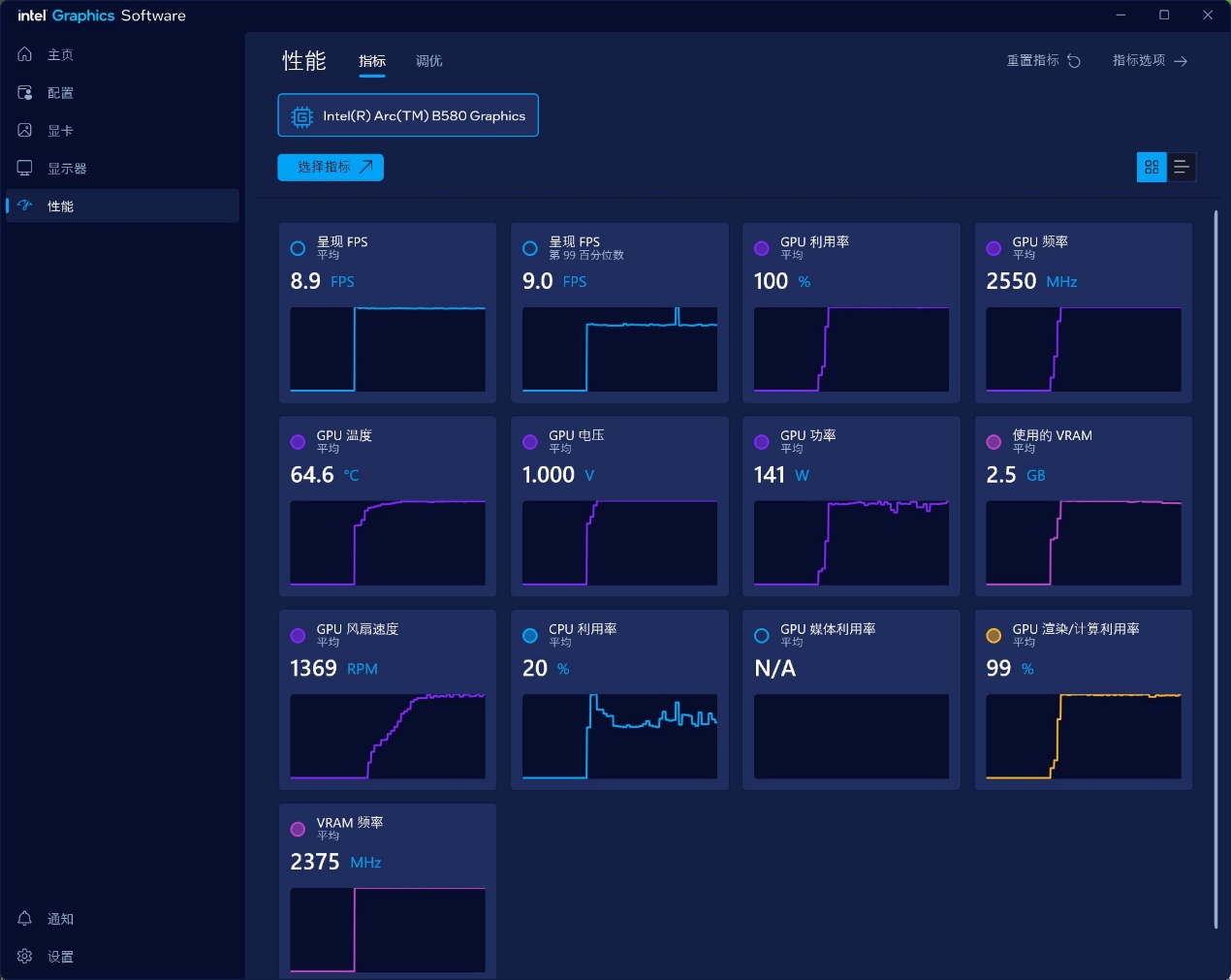Toggle the 呈现 FPS 第 99 百分位数 circle
The width and height of the screenshot is (1231, 980).
[530, 248]
